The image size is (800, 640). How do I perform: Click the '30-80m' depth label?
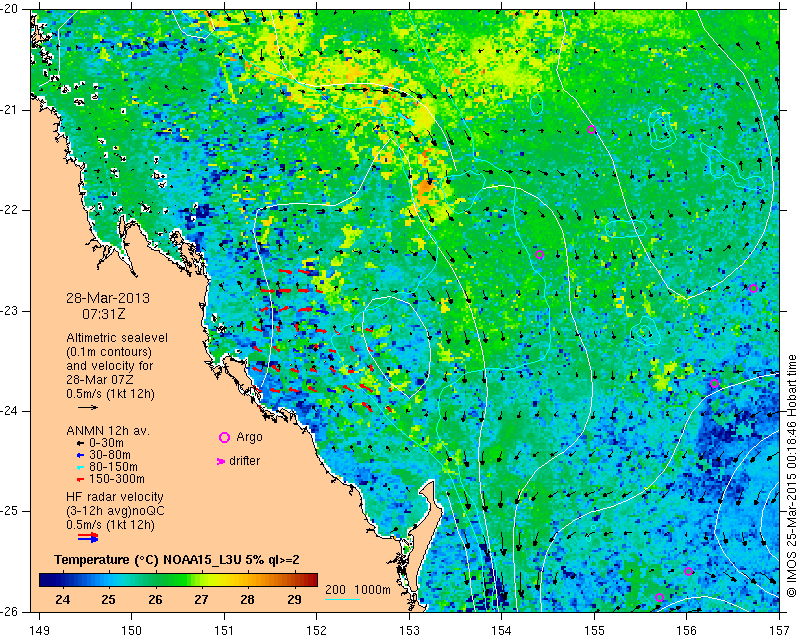pyautogui.click(x=110, y=455)
